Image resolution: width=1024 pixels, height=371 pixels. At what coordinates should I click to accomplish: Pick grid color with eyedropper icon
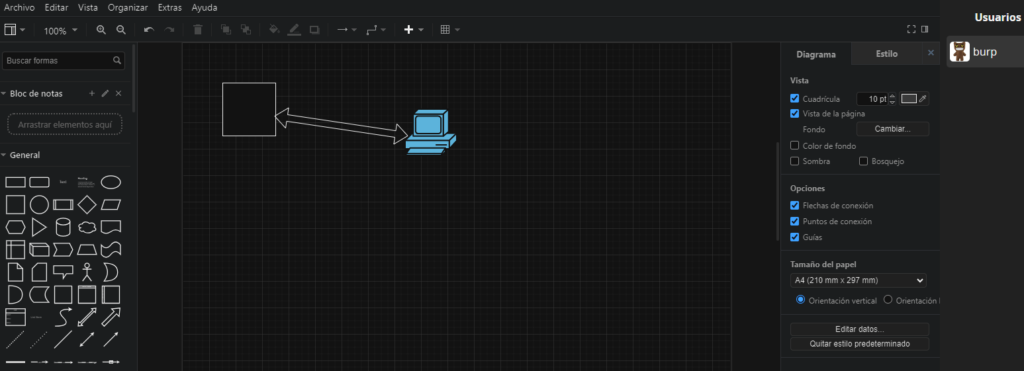tap(923, 99)
